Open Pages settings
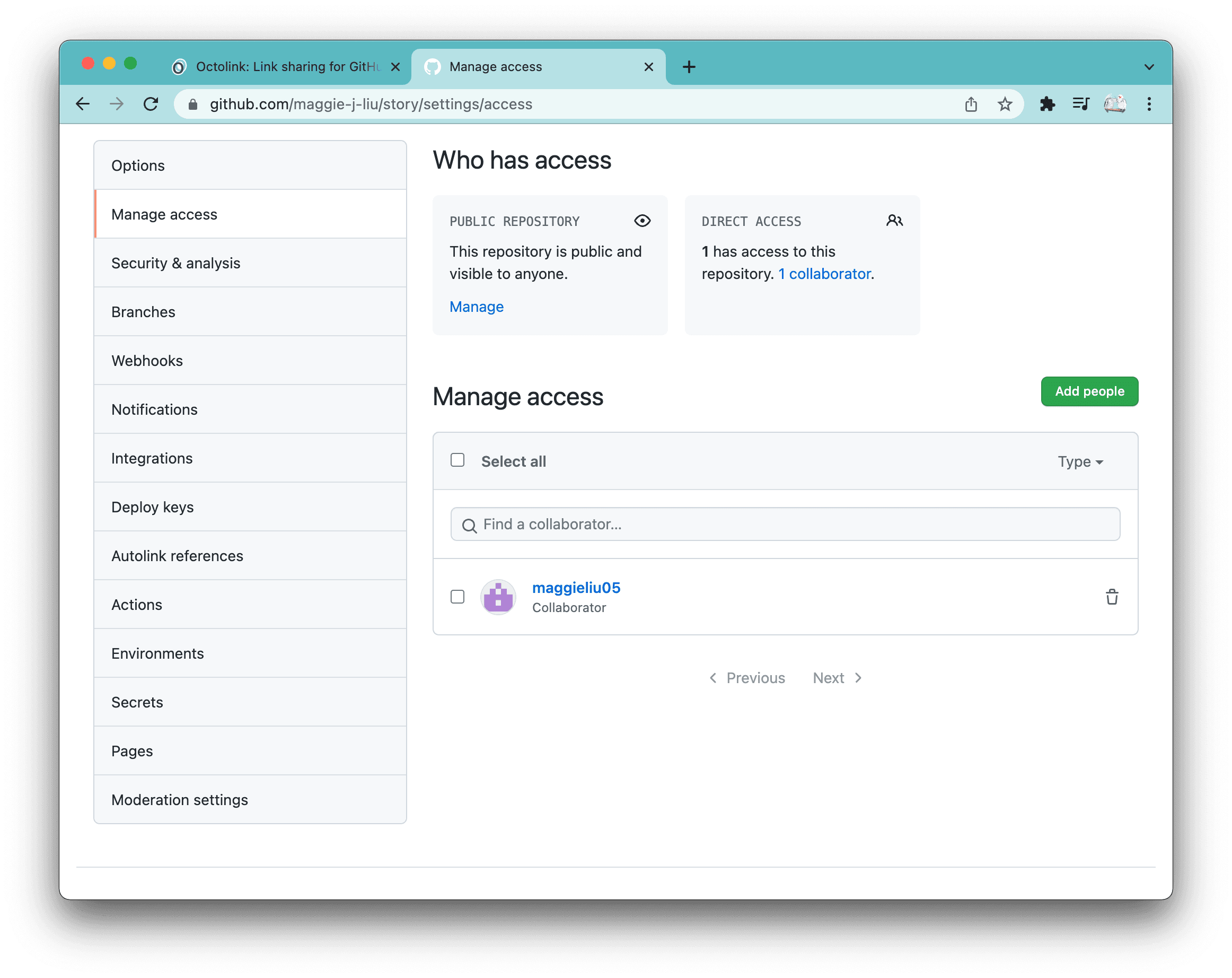Viewport: 1232px width, 978px height. 250,751
